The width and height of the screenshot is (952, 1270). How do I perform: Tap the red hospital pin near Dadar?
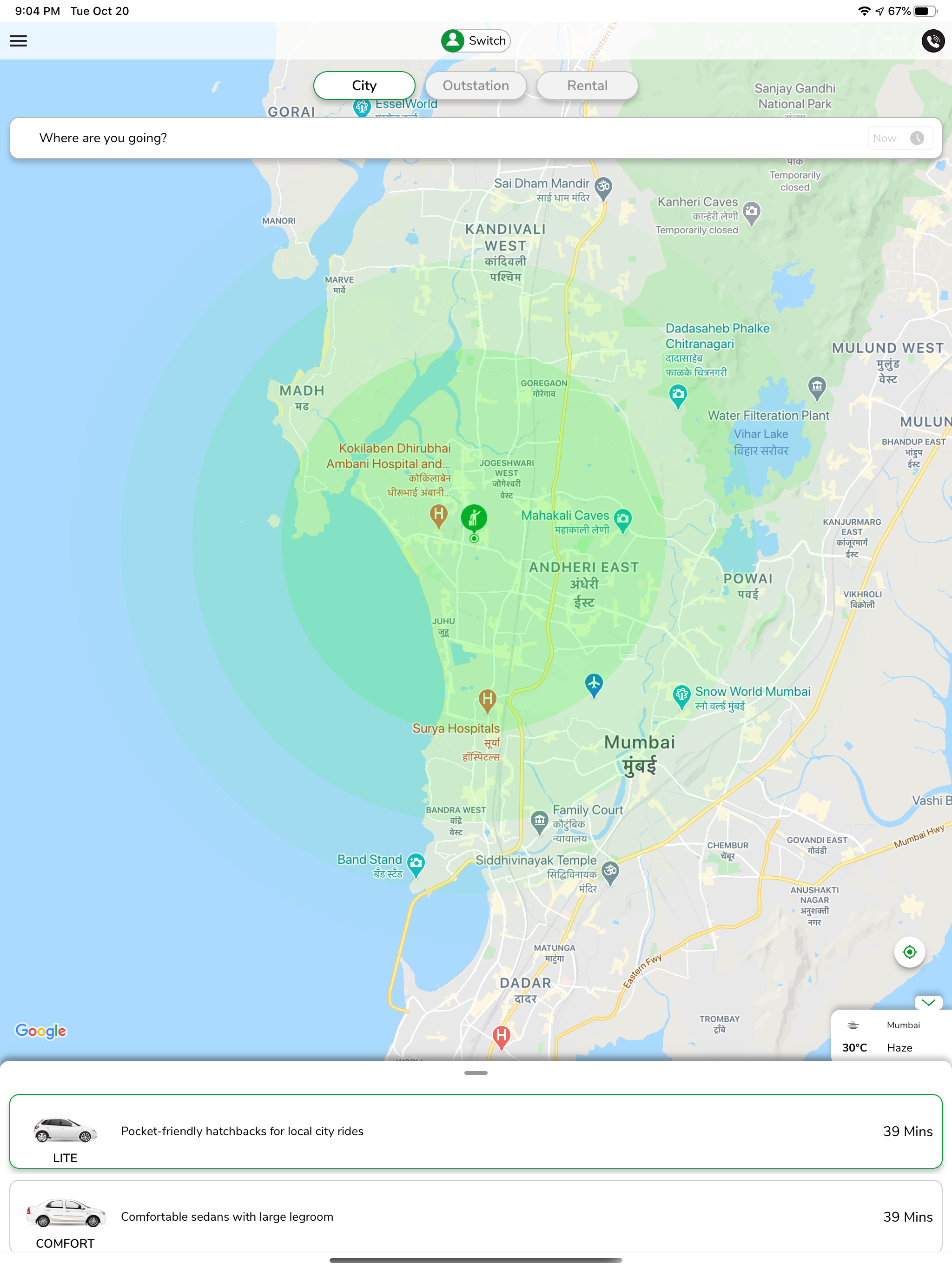pos(501,1038)
